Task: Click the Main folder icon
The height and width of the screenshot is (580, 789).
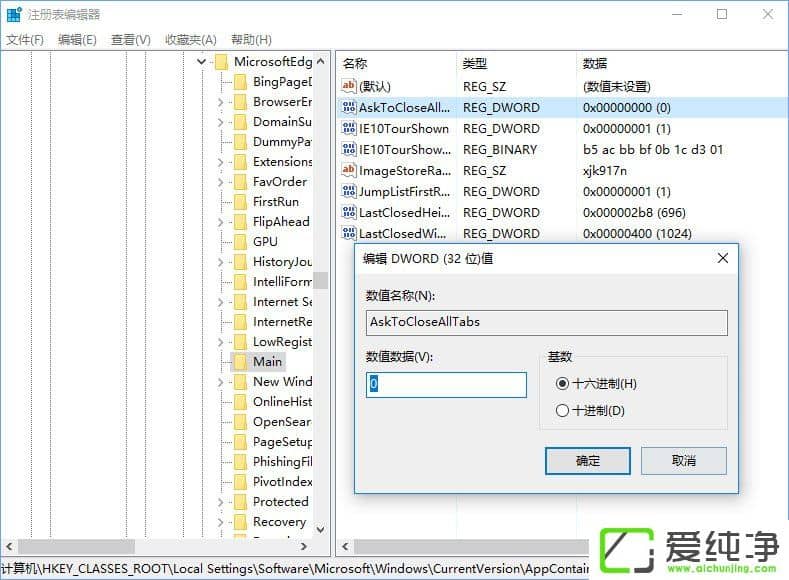Action: coord(241,362)
